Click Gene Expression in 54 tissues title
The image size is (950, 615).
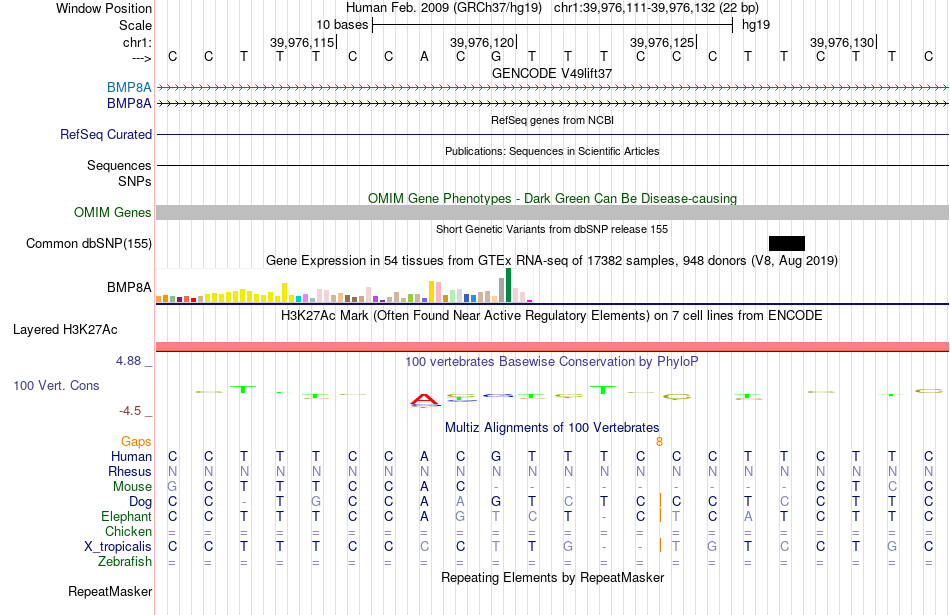click(x=552, y=261)
